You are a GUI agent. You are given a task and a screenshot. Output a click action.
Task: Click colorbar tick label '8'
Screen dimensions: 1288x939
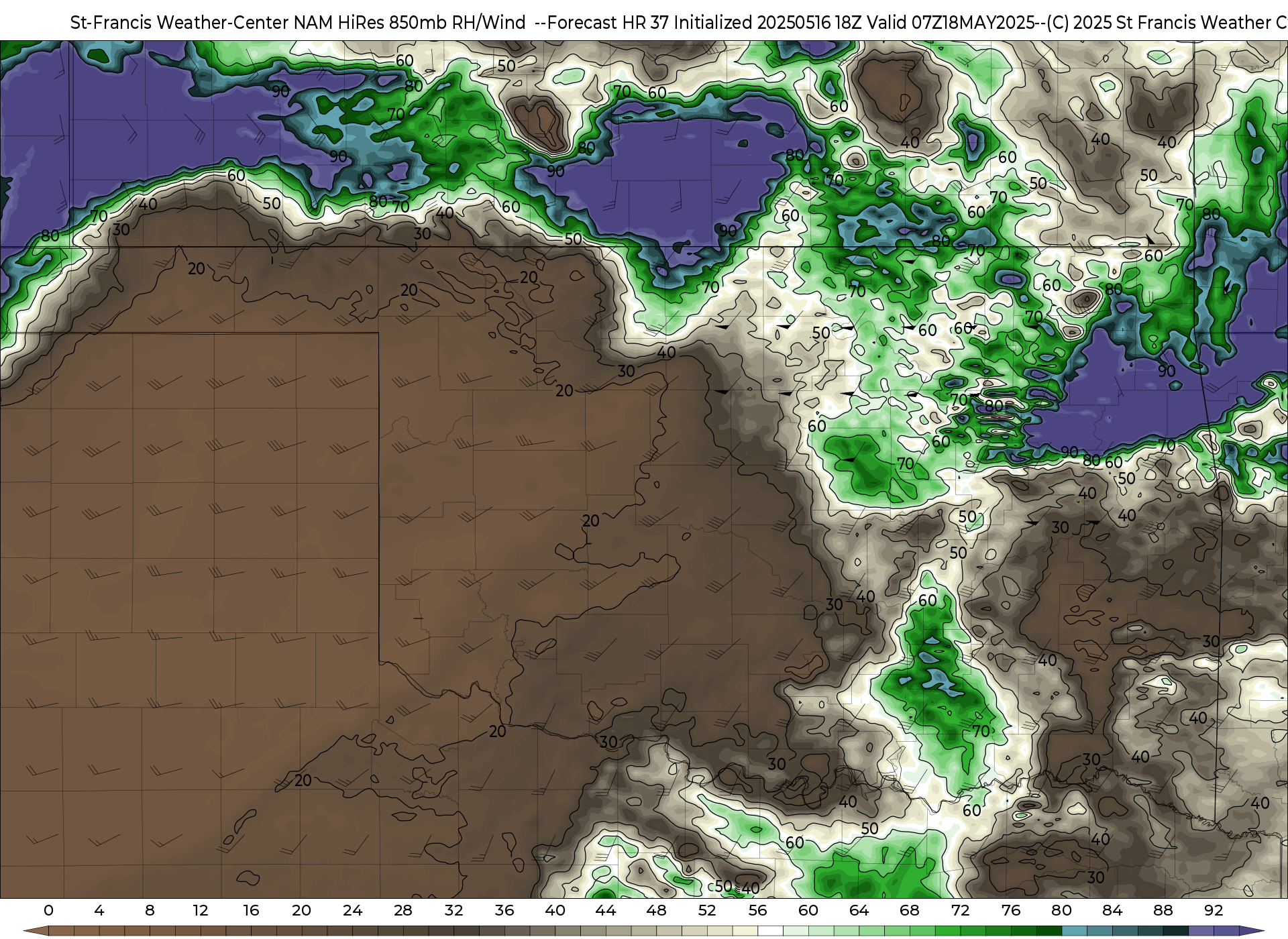tap(150, 910)
